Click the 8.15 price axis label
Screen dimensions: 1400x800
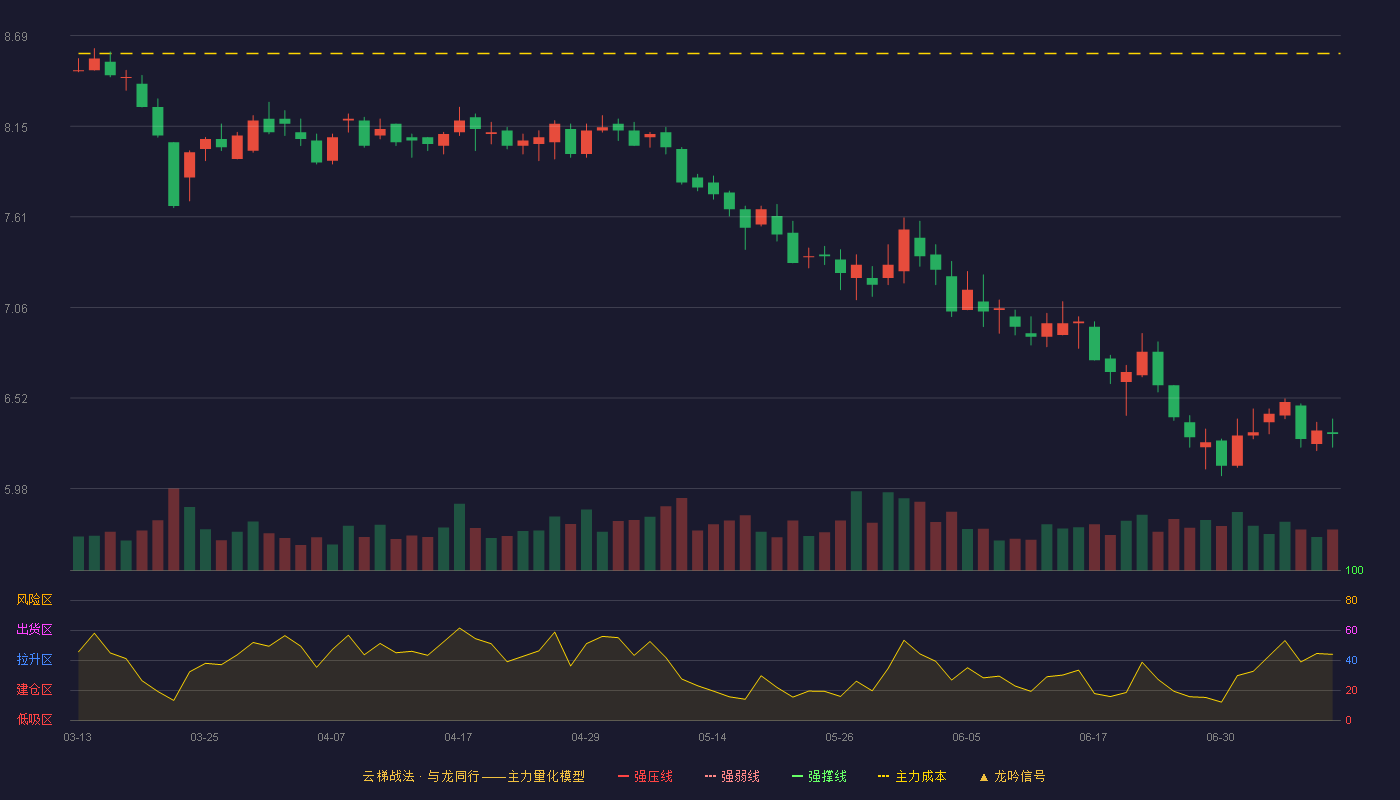point(16,127)
